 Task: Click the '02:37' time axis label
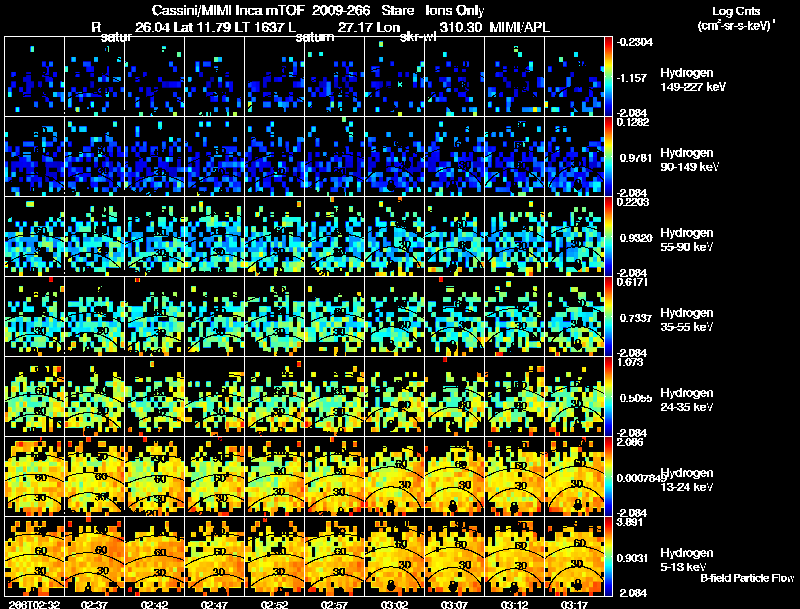tap(94, 604)
